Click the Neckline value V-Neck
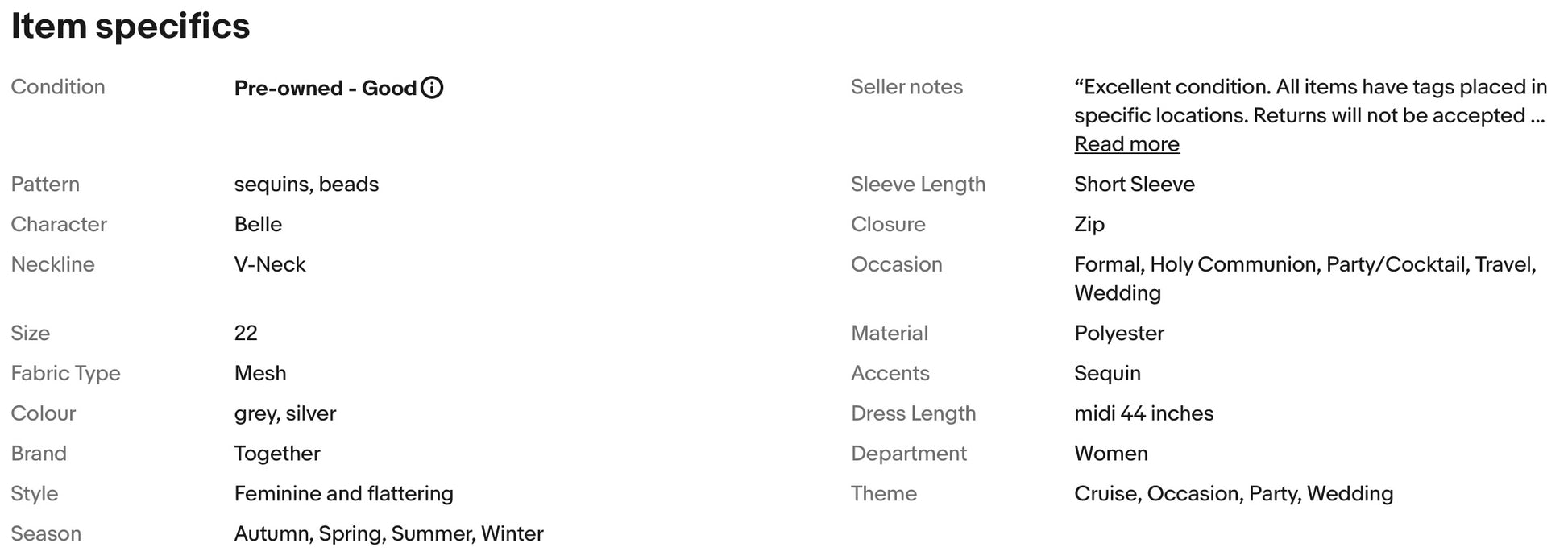 [270, 264]
